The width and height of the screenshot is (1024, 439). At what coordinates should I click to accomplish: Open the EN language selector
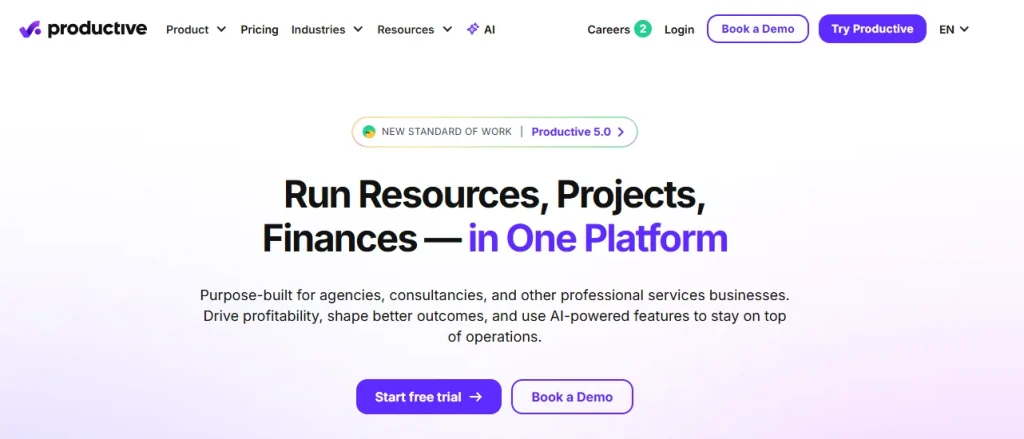coord(954,29)
